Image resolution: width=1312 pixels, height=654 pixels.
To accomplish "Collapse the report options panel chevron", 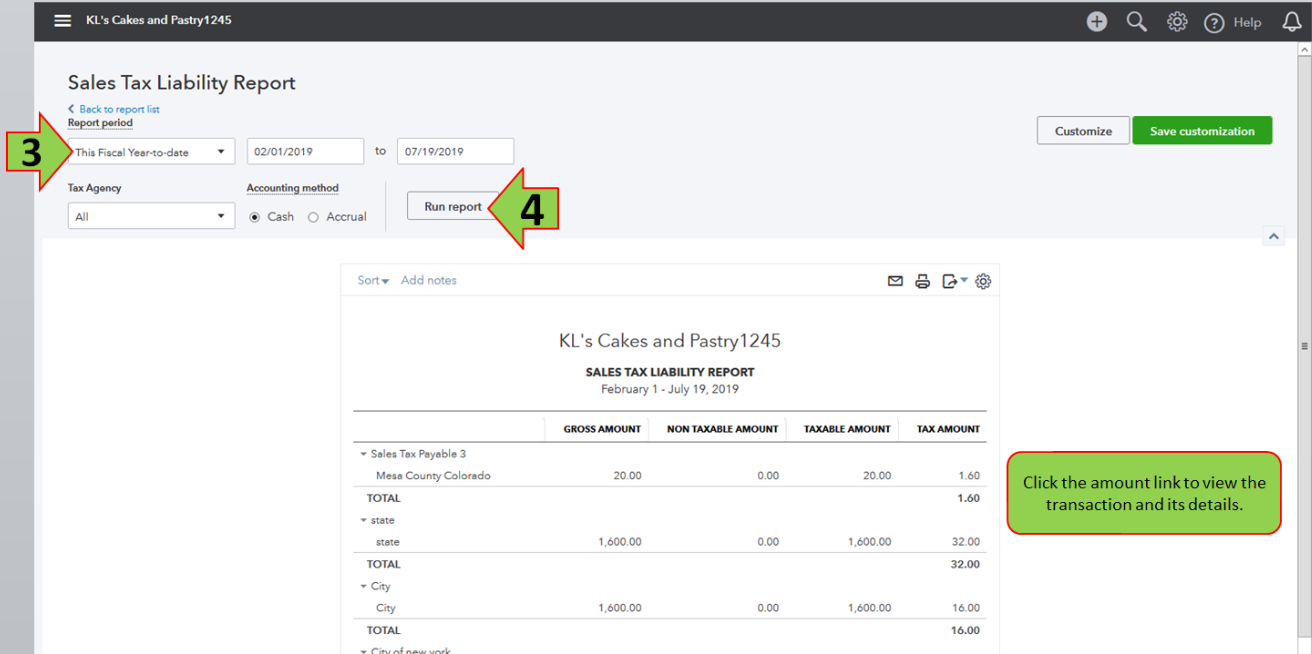I will click(x=1273, y=237).
